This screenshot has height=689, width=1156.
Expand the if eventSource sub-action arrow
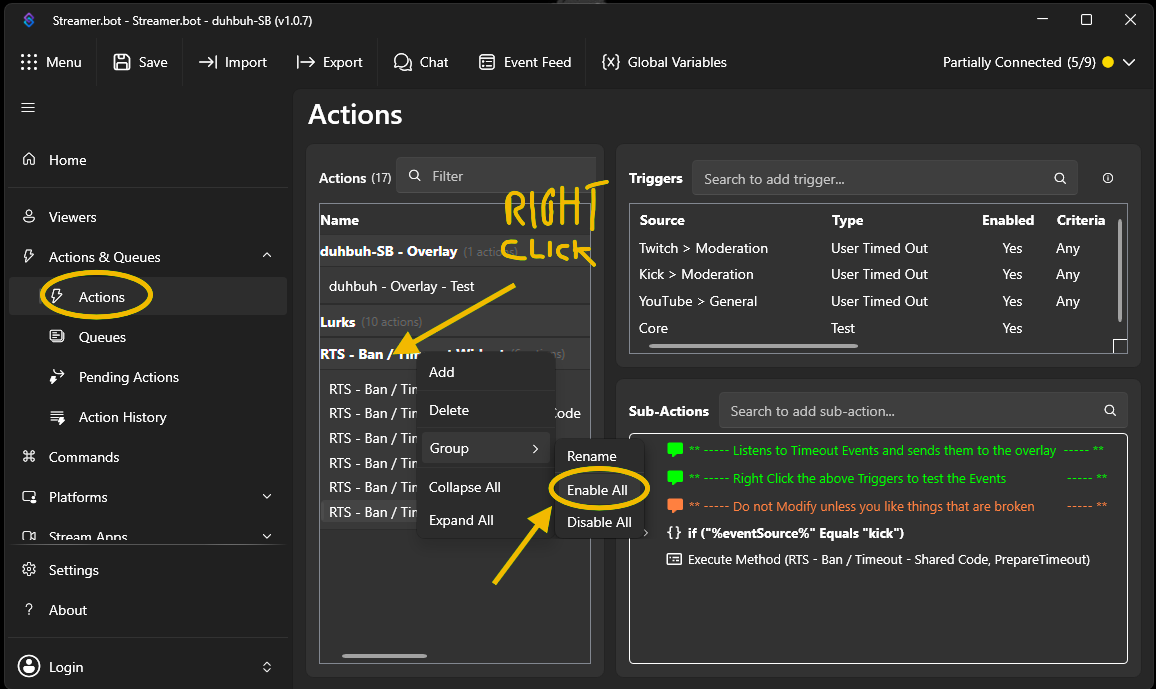[x=647, y=533]
